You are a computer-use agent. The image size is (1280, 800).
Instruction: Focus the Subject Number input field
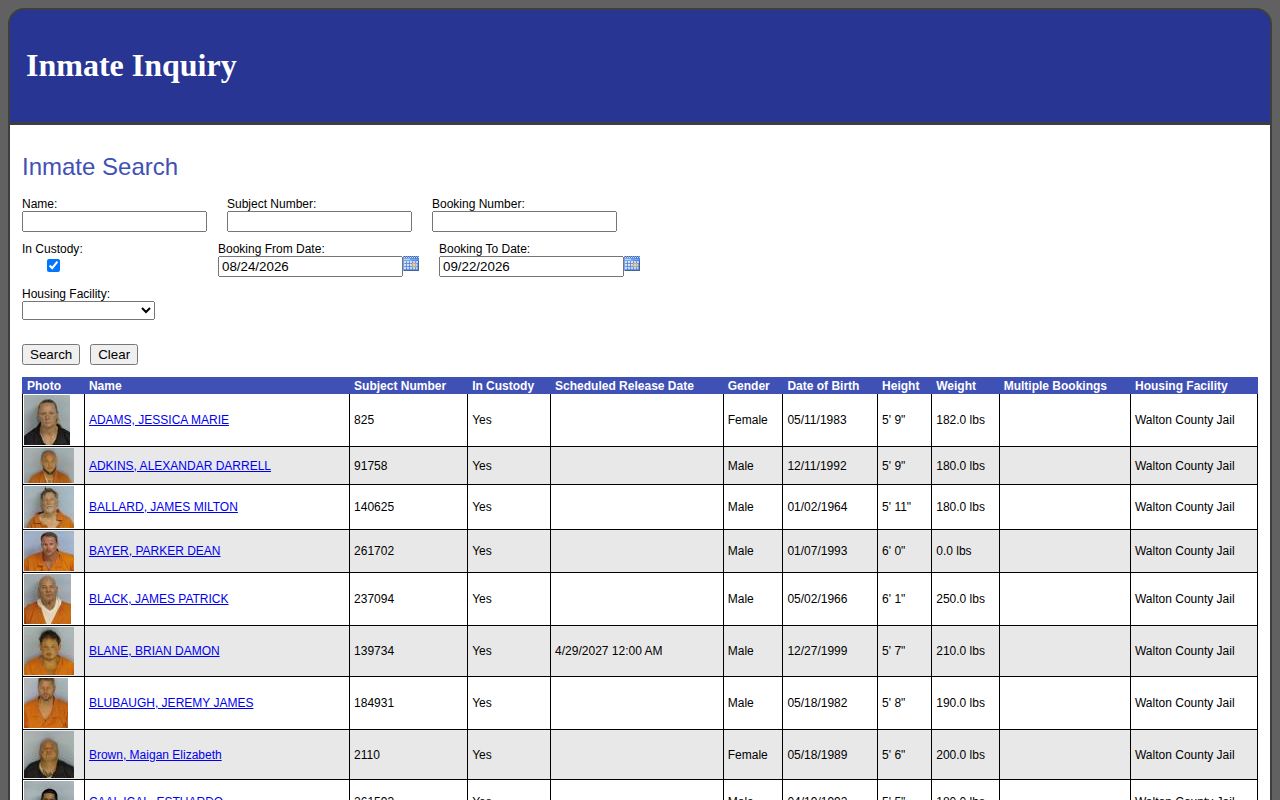(x=319, y=221)
